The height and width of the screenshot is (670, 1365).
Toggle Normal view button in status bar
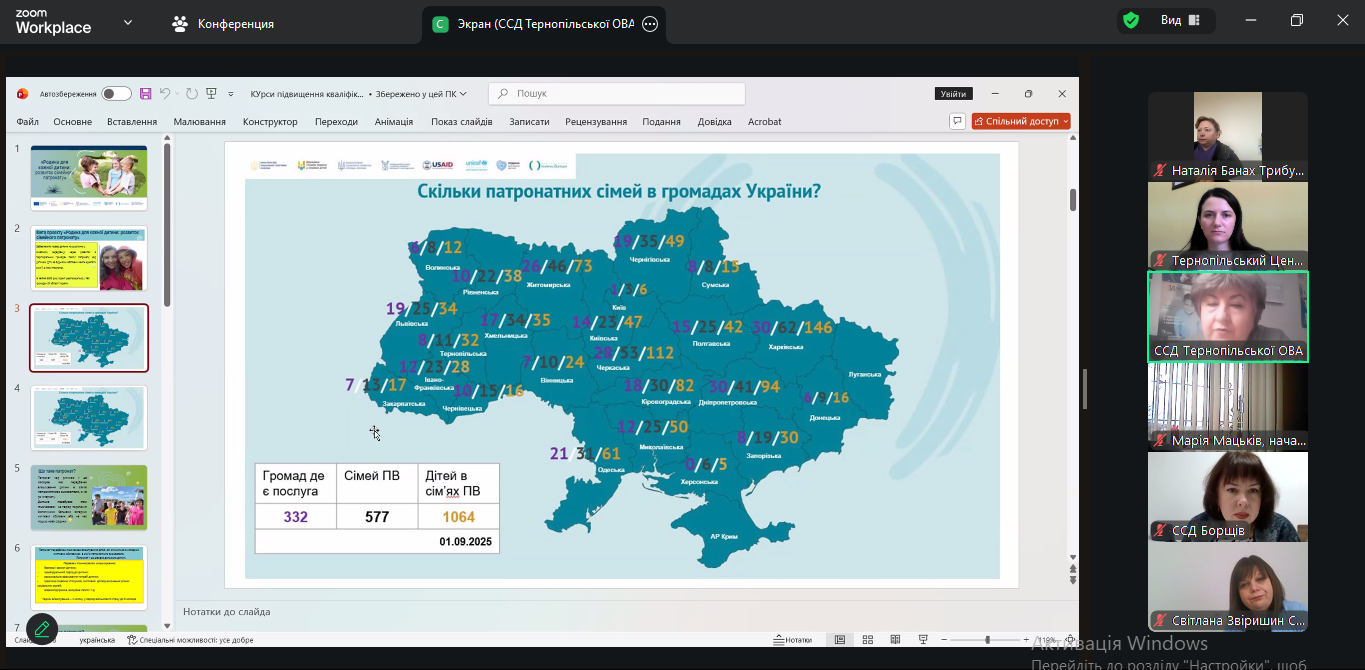[840, 640]
